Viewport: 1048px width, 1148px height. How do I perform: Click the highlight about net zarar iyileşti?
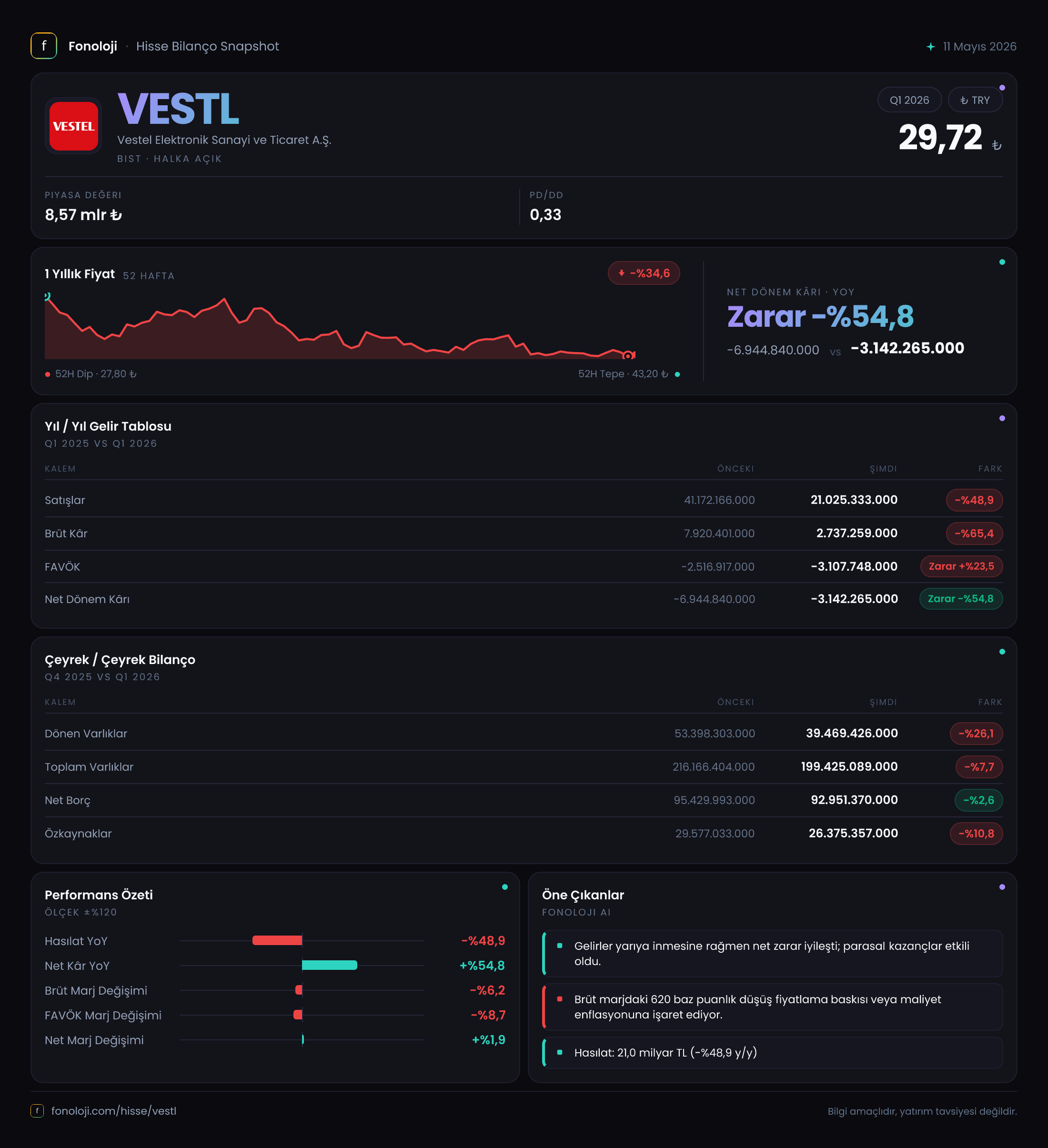point(772,953)
